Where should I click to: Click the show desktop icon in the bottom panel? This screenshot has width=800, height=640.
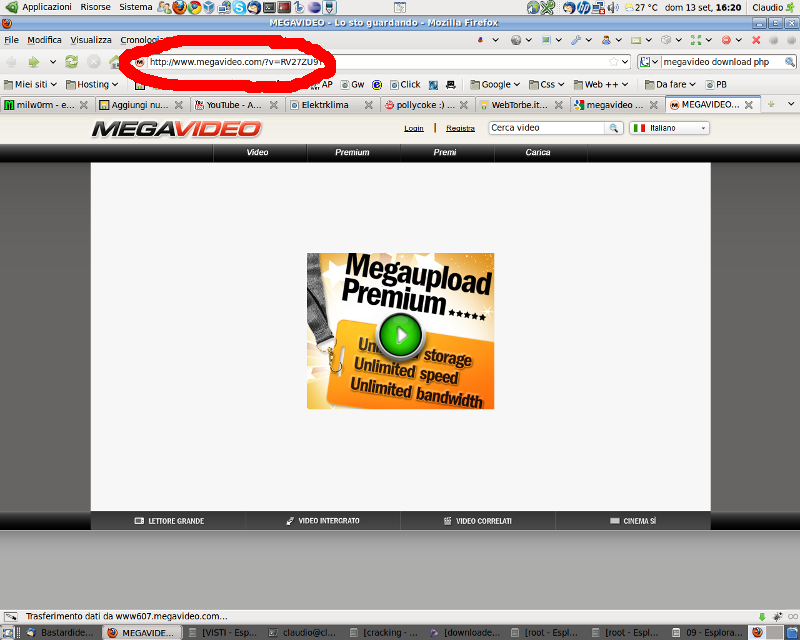(x=8, y=633)
